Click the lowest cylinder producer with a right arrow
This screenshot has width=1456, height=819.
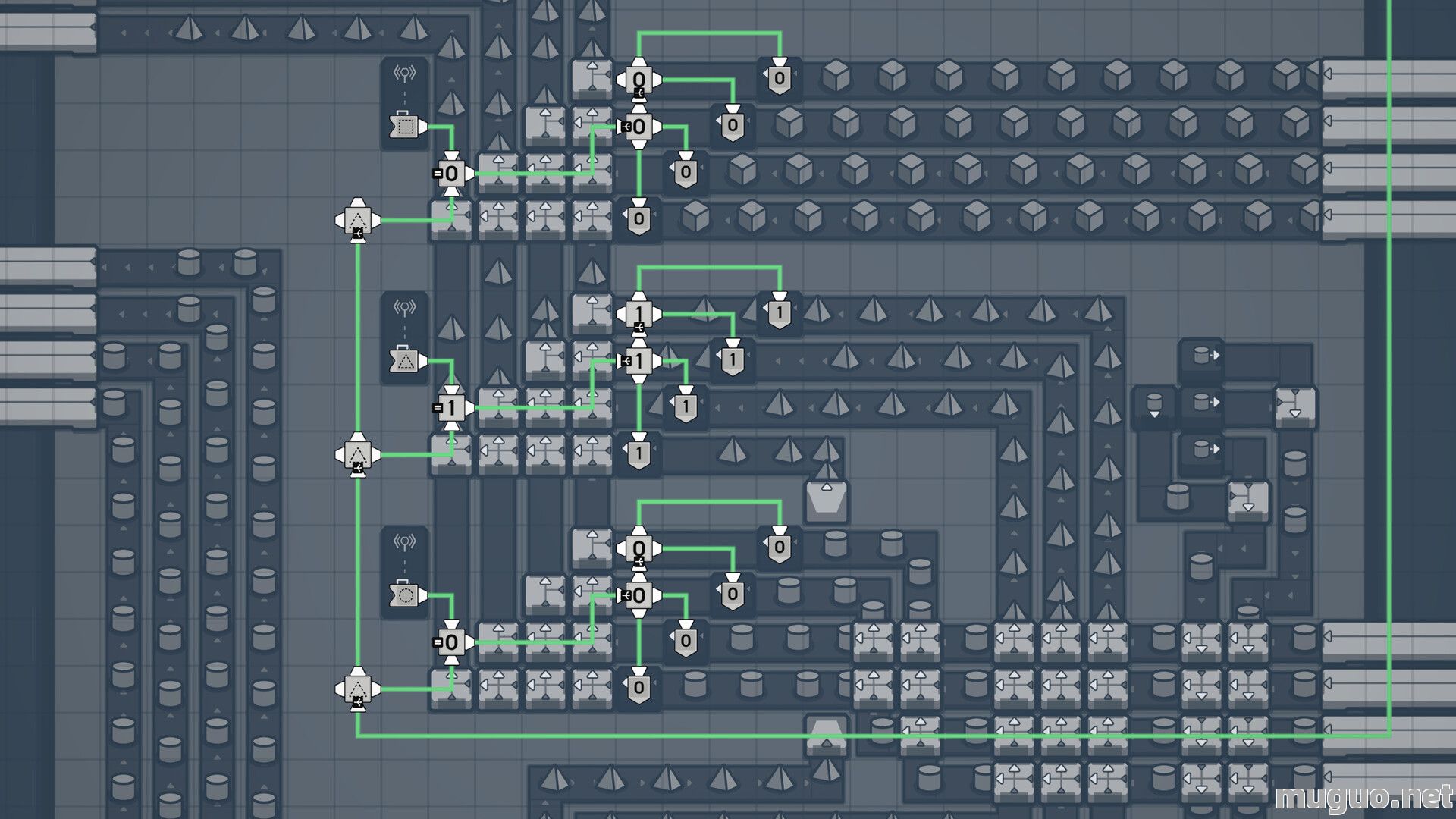[1202, 450]
